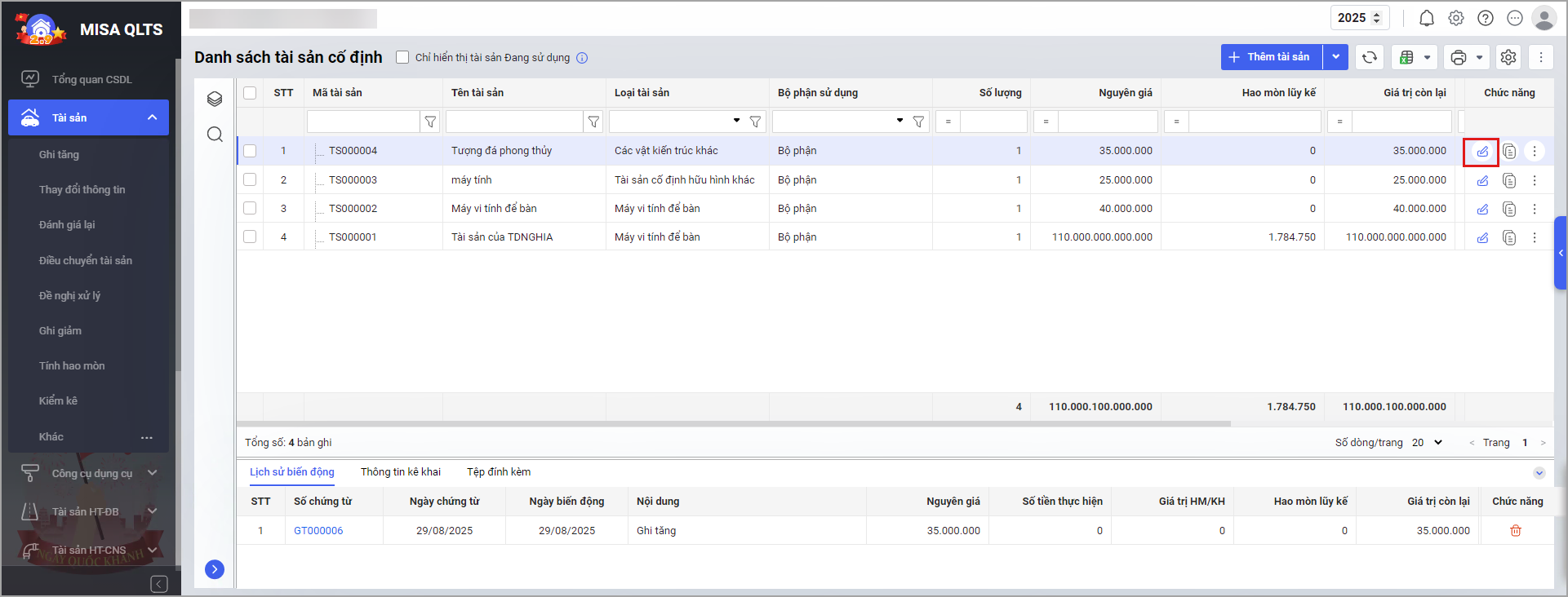This screenshot has width=1568, height=597.
Task: Click the Thêm tài sản button
Action: 1271,57
